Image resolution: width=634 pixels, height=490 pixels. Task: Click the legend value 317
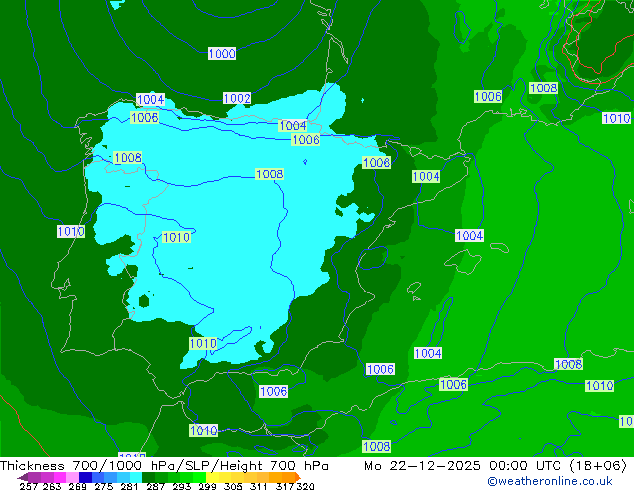point(285,486)
